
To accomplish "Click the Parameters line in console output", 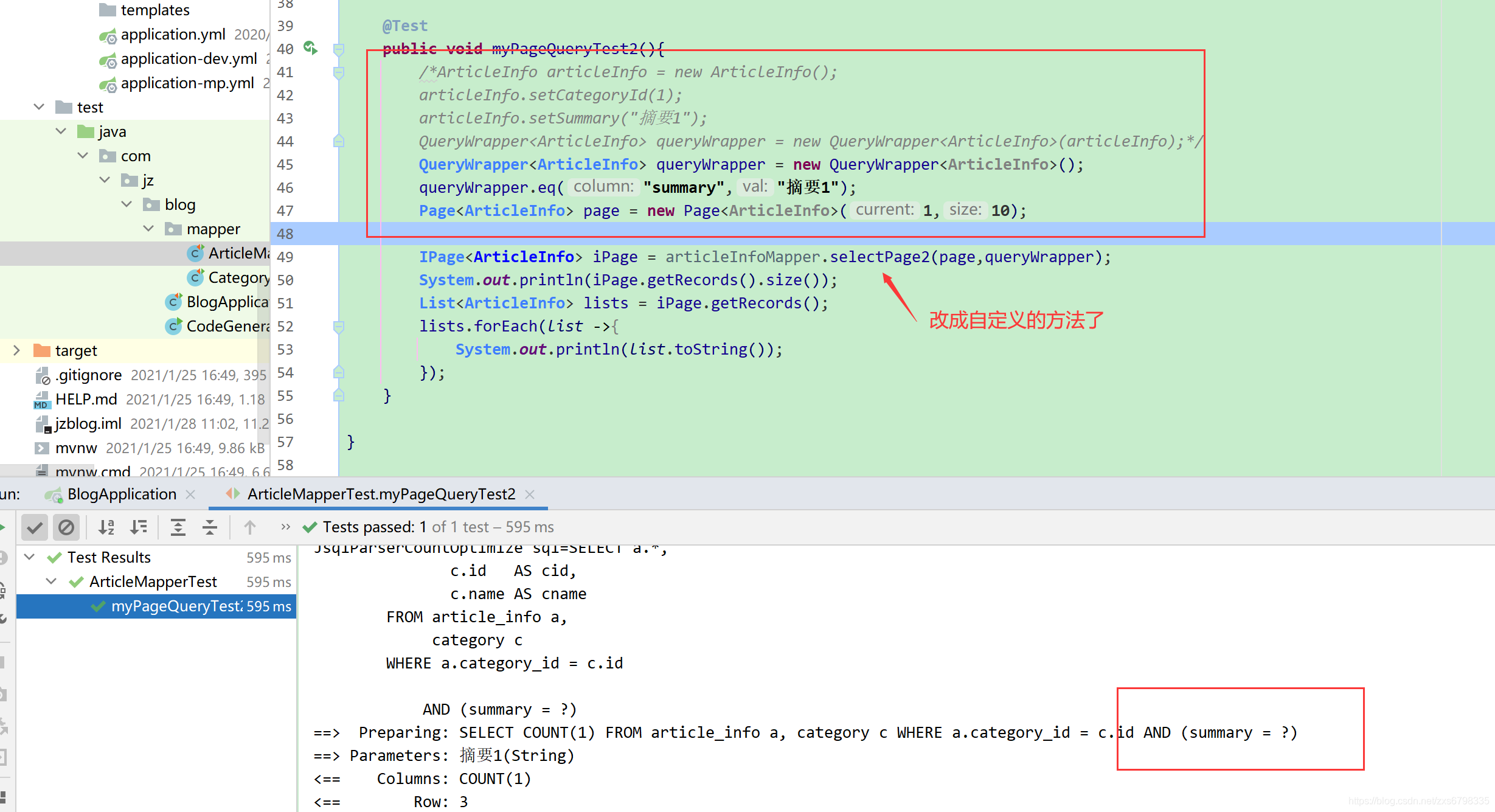I will point(444,755).
